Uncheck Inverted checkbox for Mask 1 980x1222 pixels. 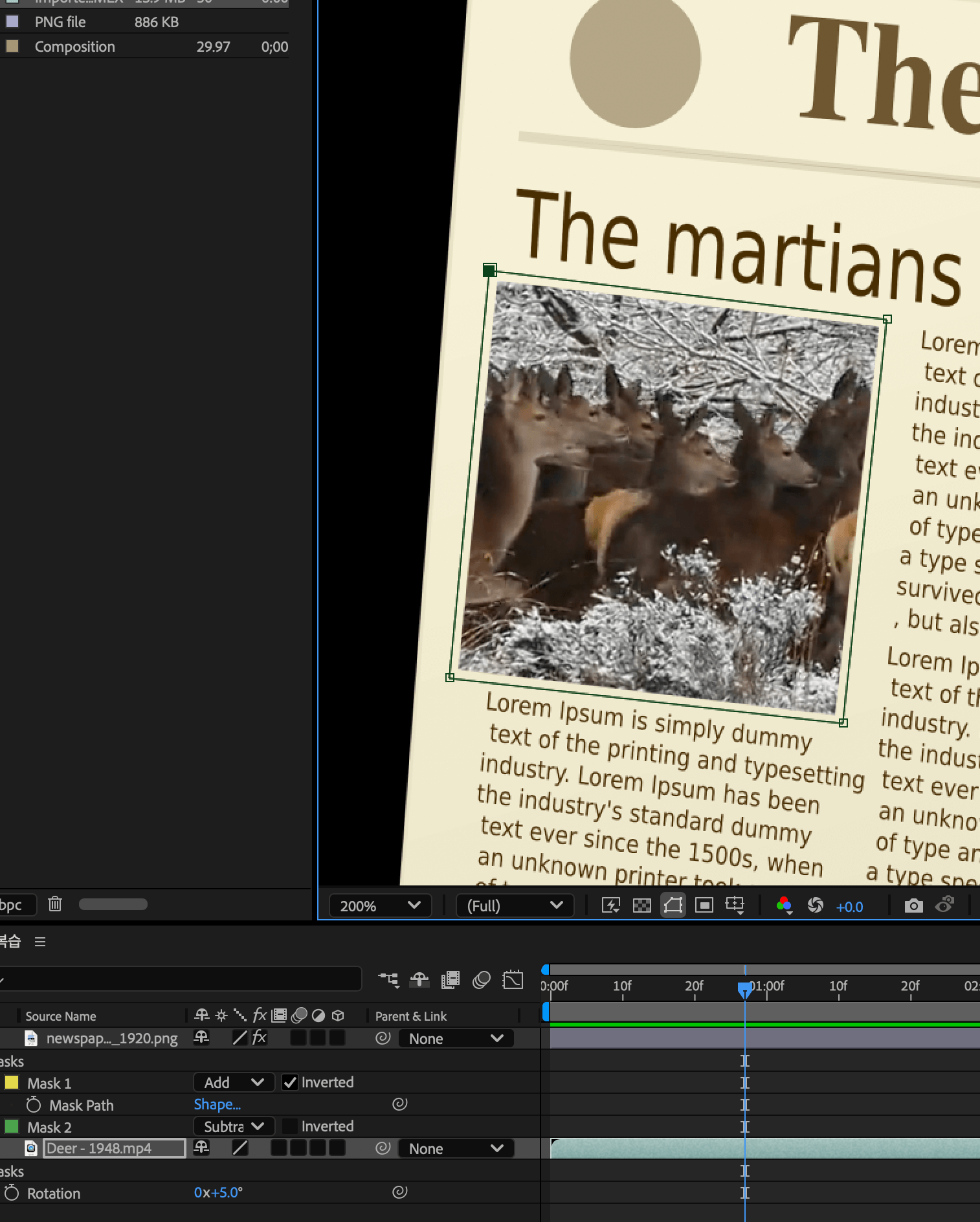click(290, 1082)
